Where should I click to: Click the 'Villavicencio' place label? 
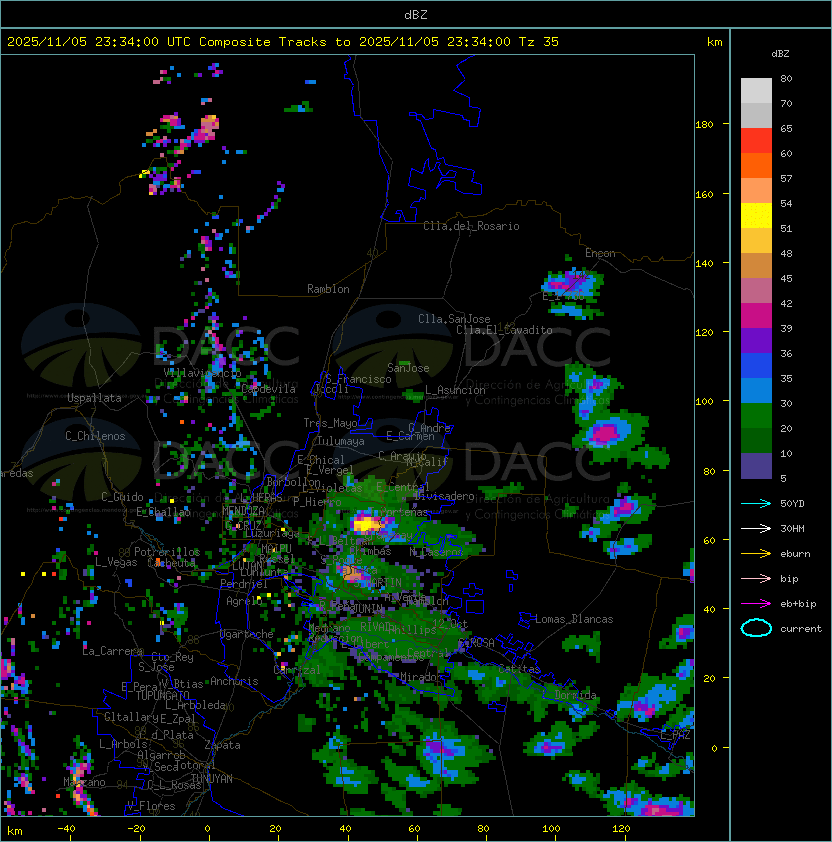202,373
